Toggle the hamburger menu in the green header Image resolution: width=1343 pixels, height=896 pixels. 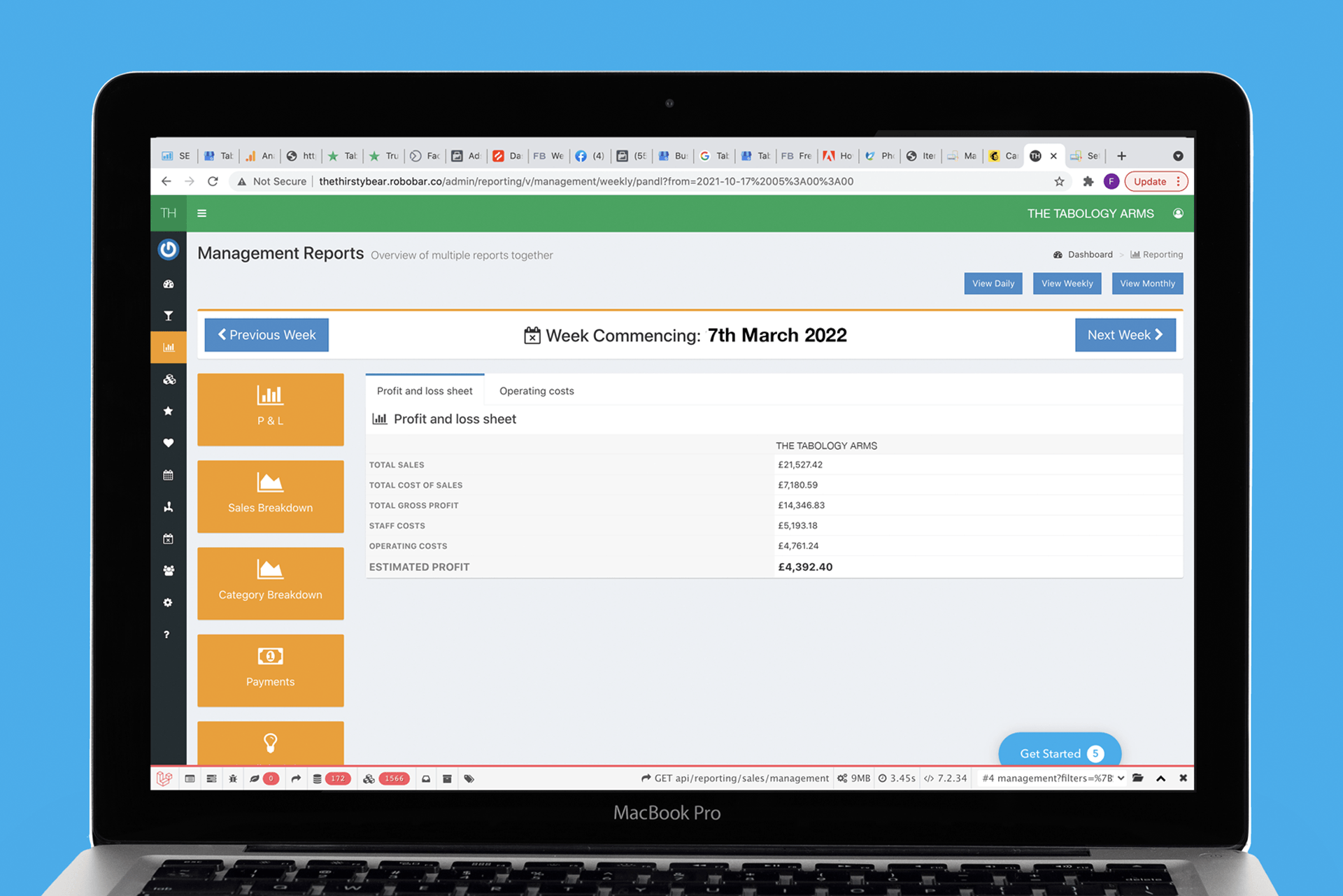[201, 213]
